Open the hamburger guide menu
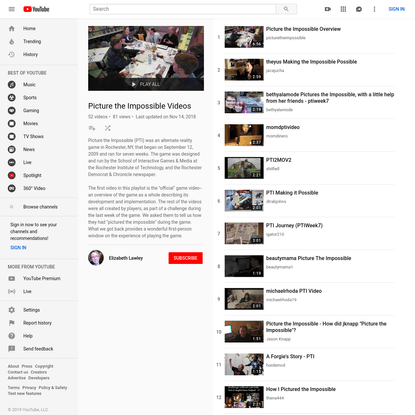415x415 pixels. point(12,9)
